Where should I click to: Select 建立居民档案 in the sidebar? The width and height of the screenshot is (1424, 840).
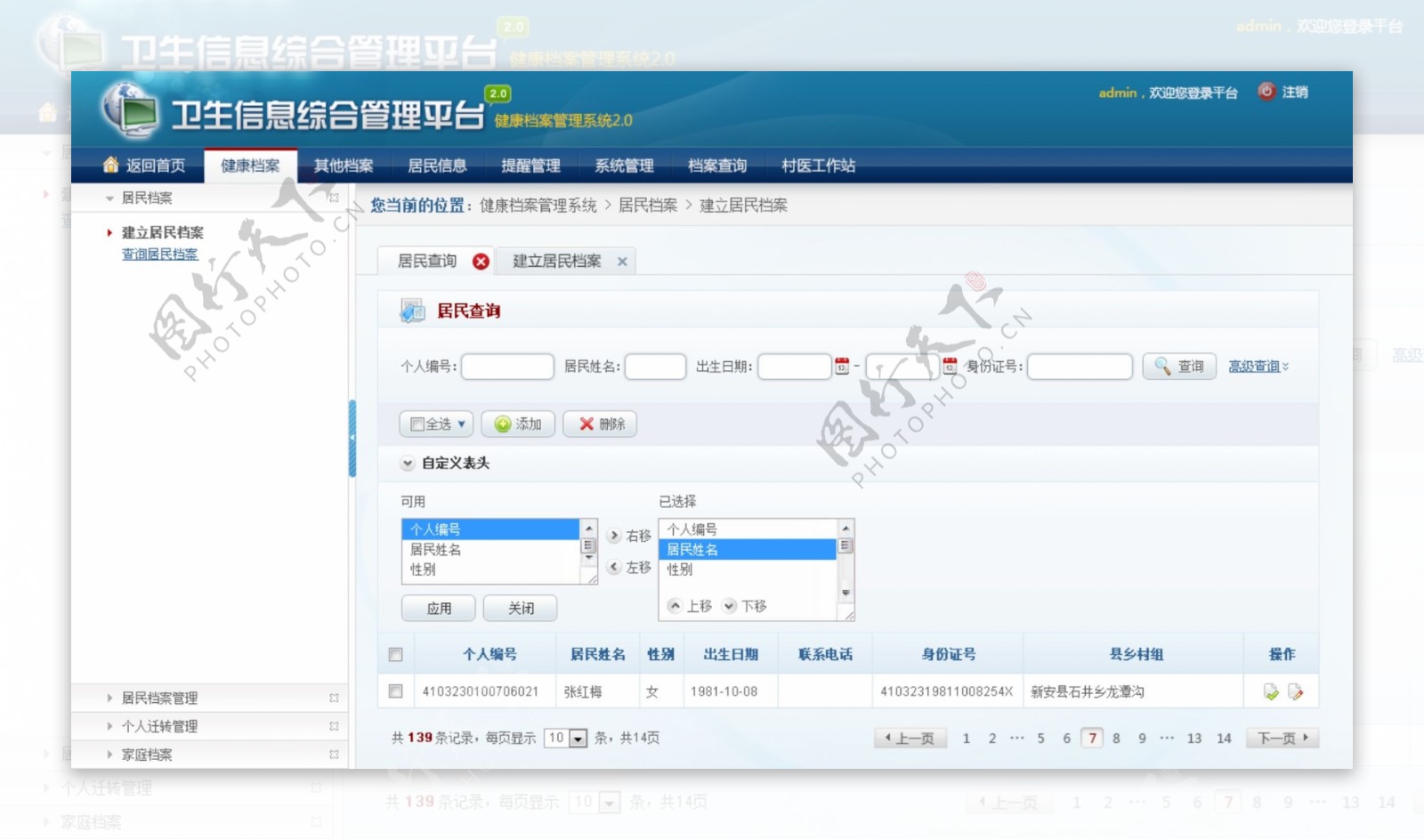(163, 232)
